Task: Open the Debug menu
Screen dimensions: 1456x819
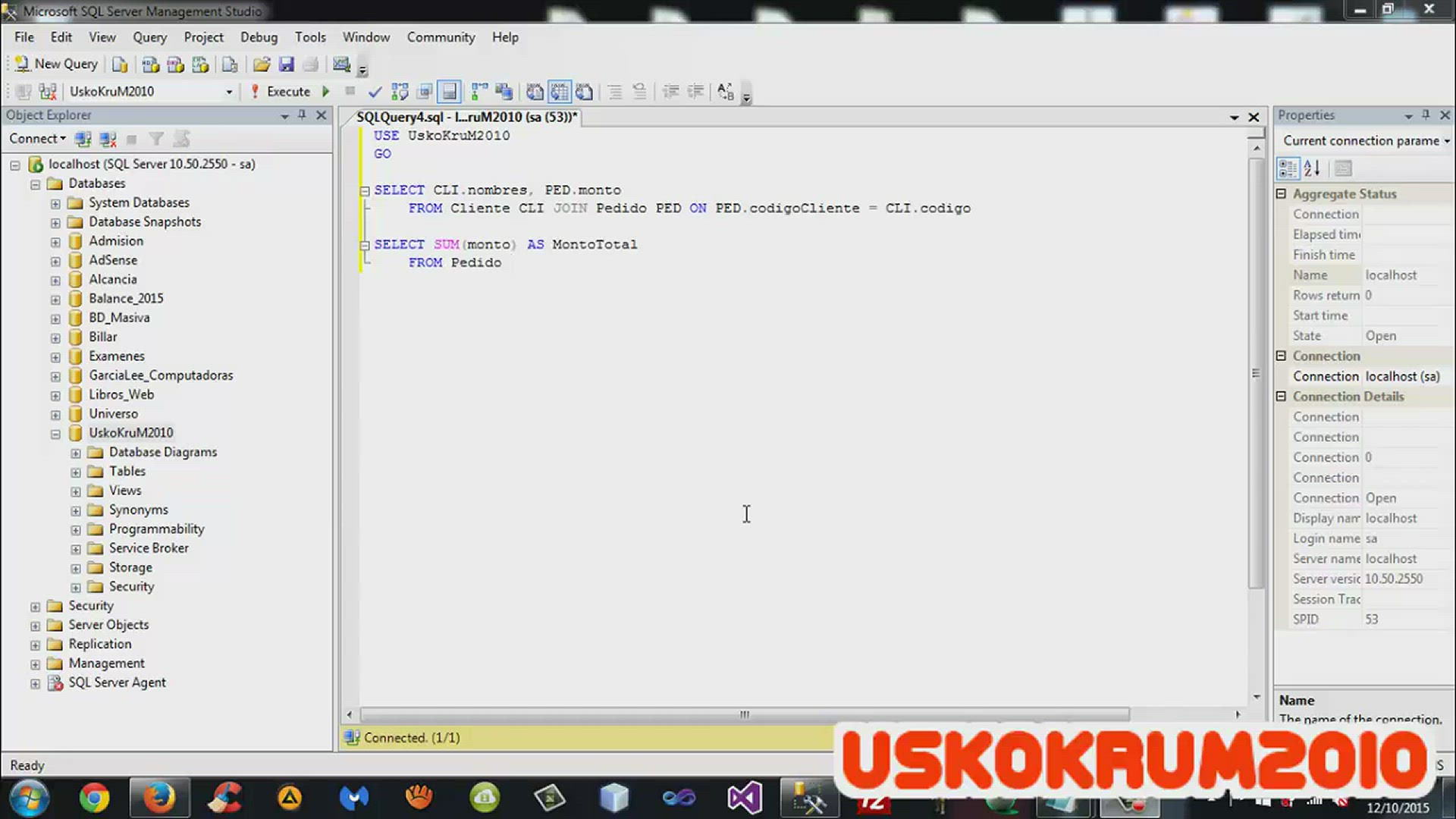Action: 259,37
